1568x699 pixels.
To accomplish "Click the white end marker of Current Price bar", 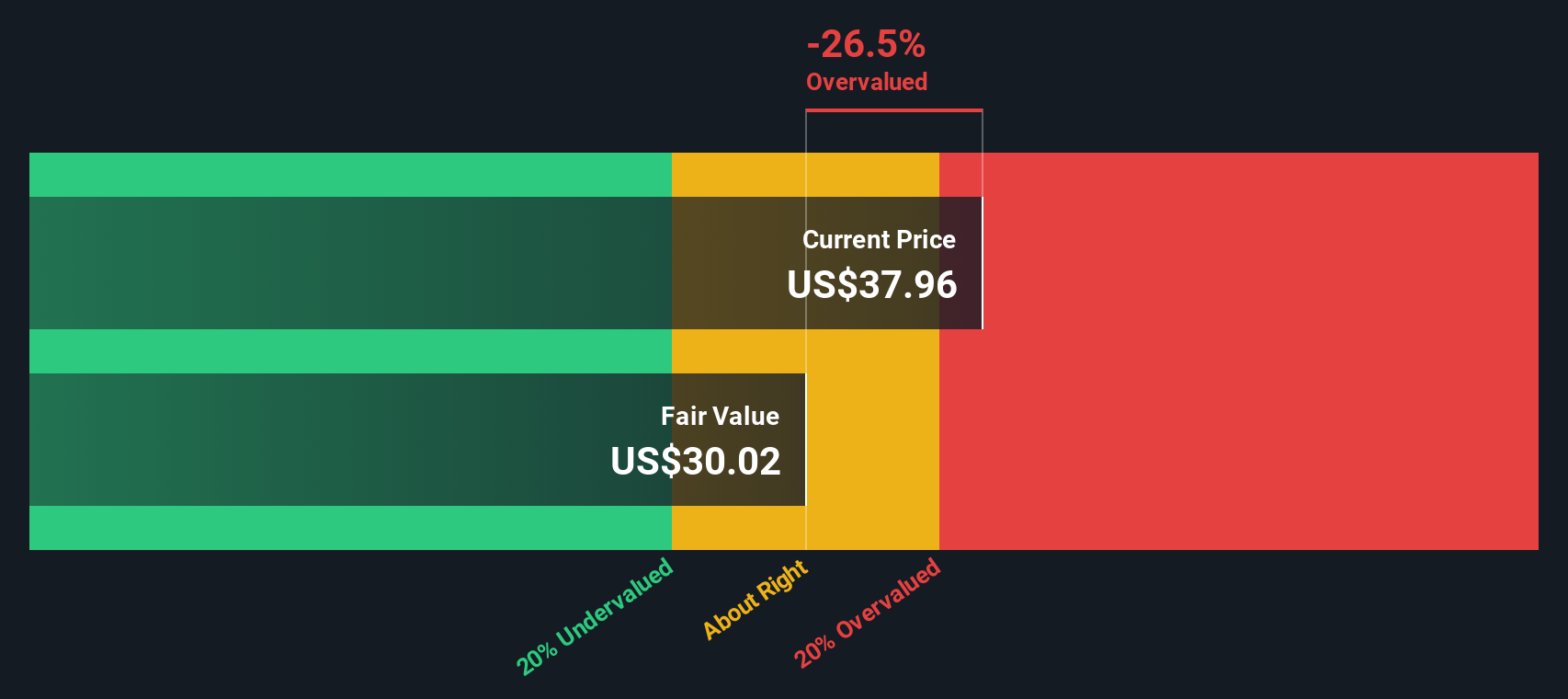I will pos(983,263).
